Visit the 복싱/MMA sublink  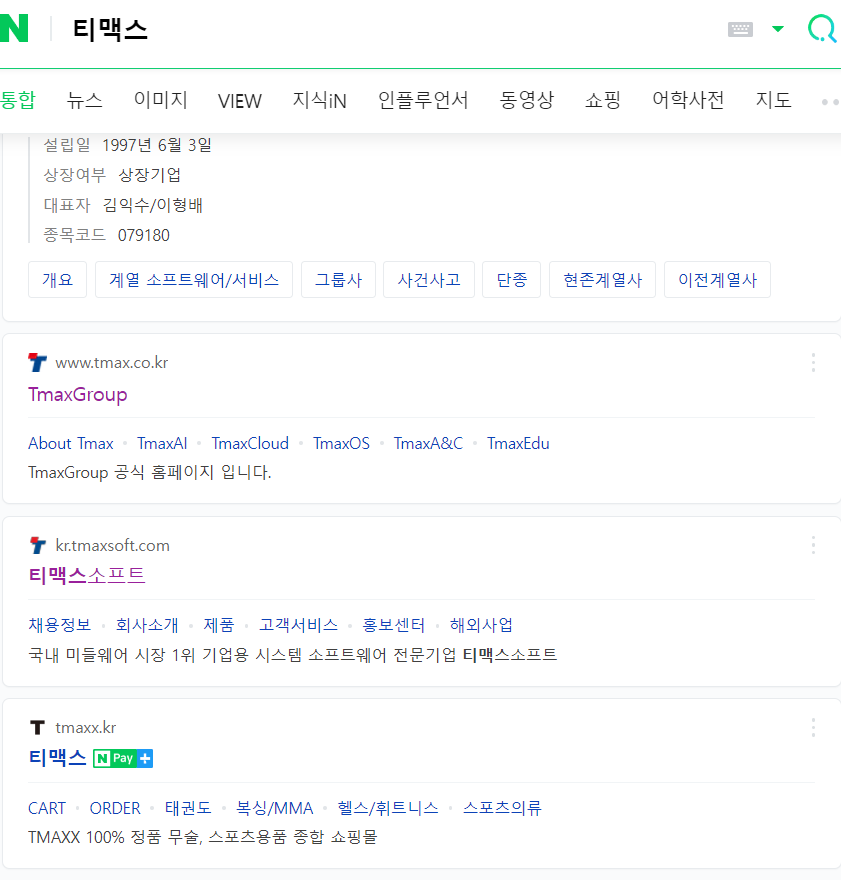[x=274, y=808]
